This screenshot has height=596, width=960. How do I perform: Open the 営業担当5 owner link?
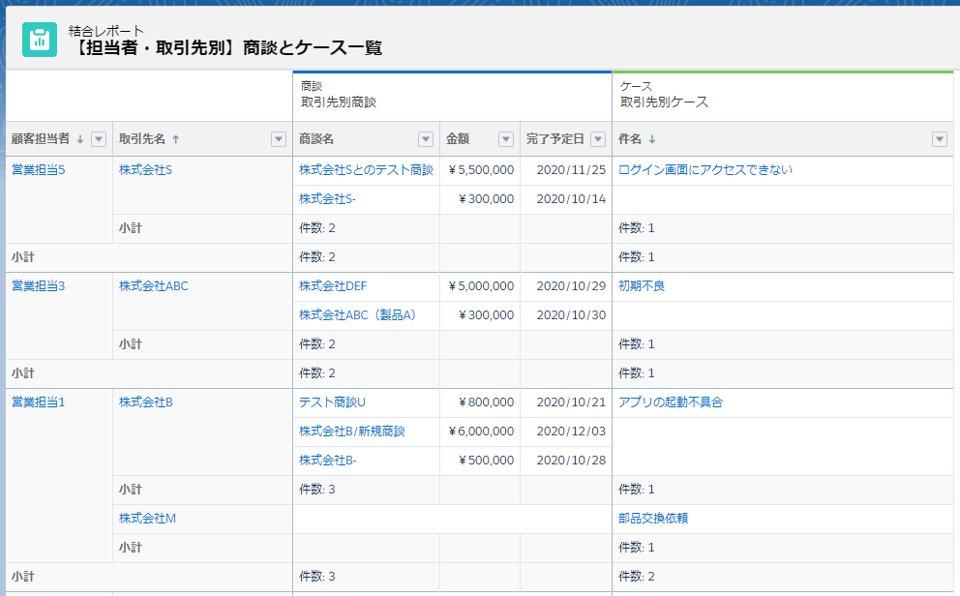pyautogui.click(x=38, y=170)
